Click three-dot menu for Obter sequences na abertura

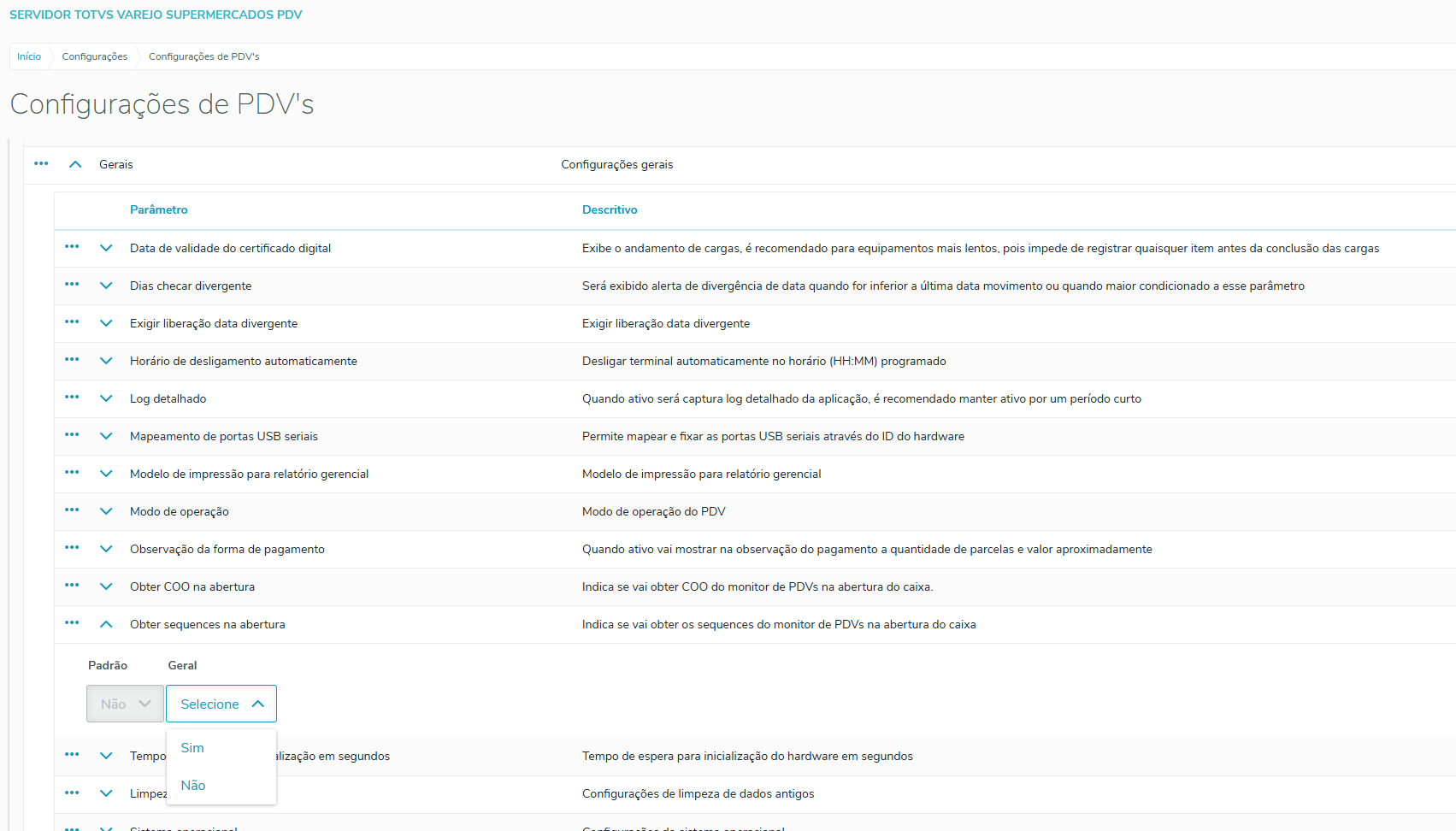72,623
